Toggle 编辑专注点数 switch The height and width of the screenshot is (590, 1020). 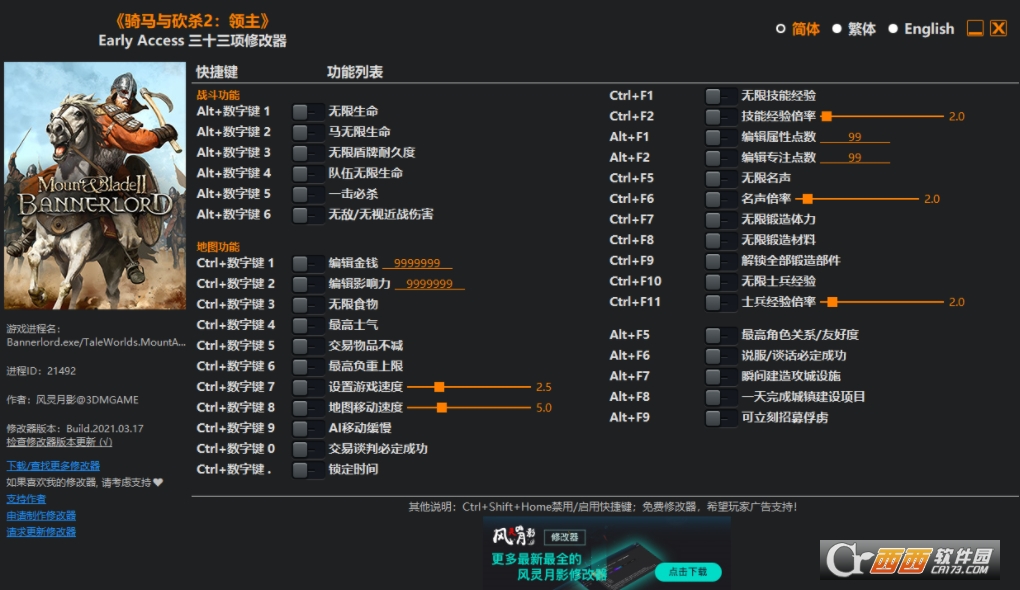[x=721, y=158]
